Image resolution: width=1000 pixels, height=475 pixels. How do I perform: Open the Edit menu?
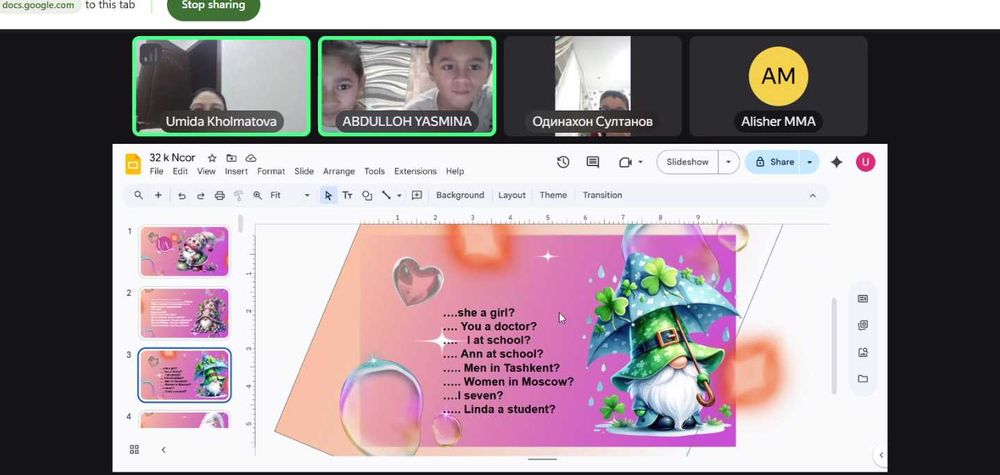click(x=180, y=172)
